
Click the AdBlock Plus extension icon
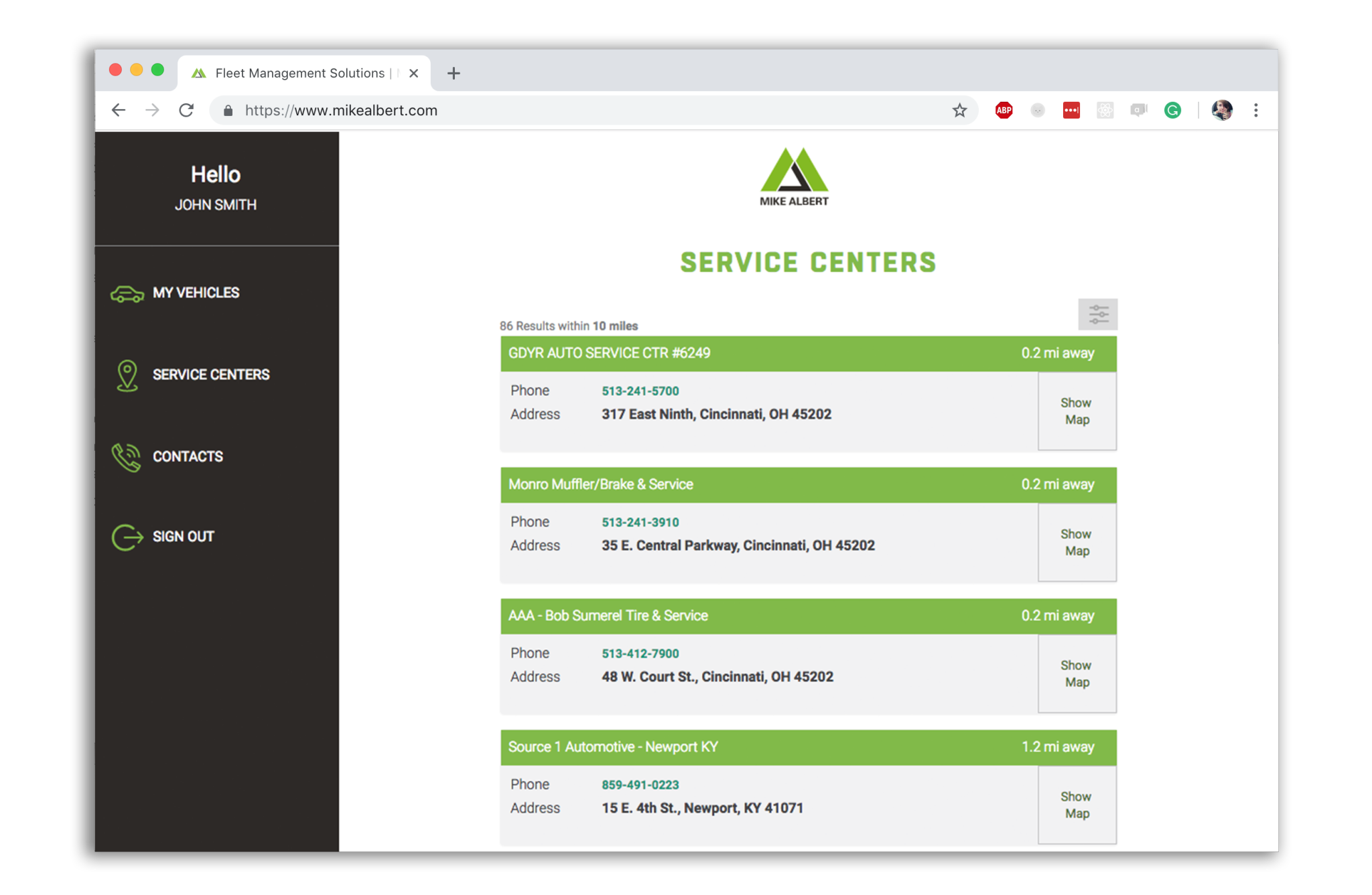[1004, 111]
